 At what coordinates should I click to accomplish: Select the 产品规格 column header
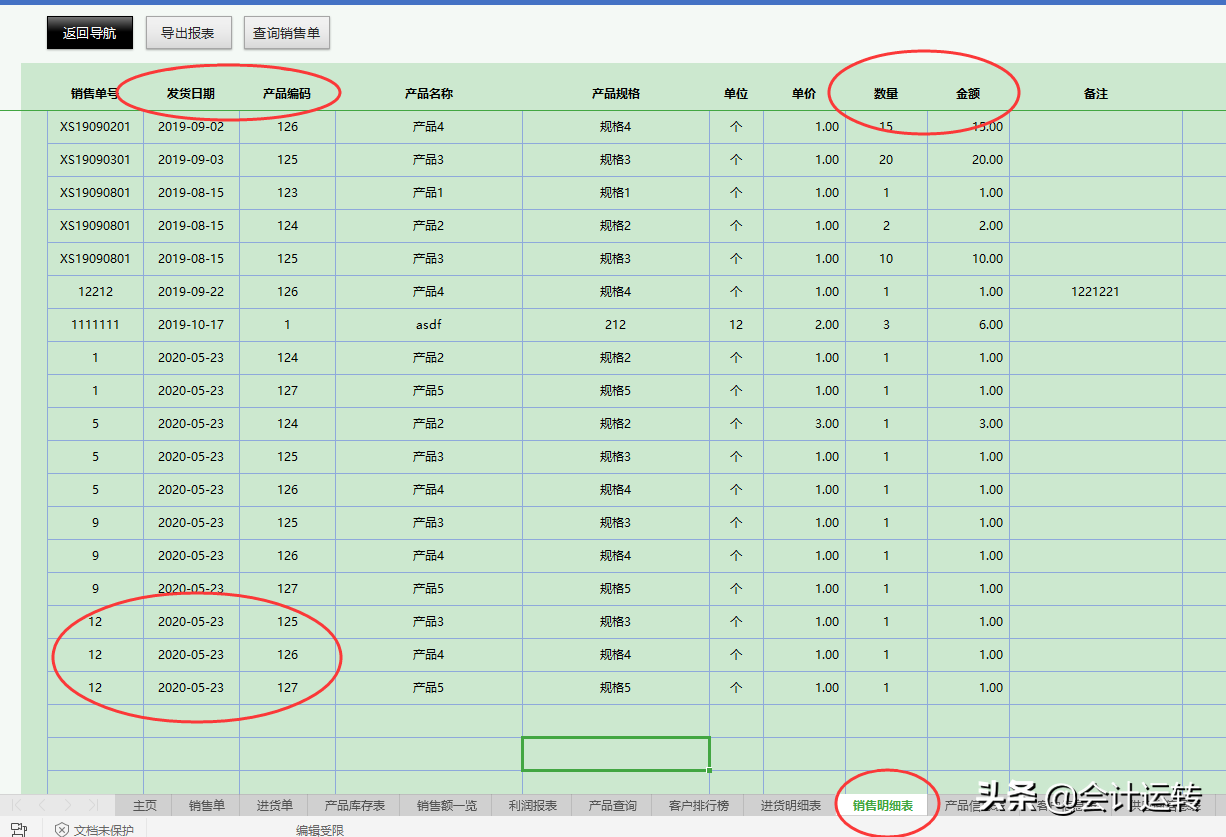coord(616,94)
